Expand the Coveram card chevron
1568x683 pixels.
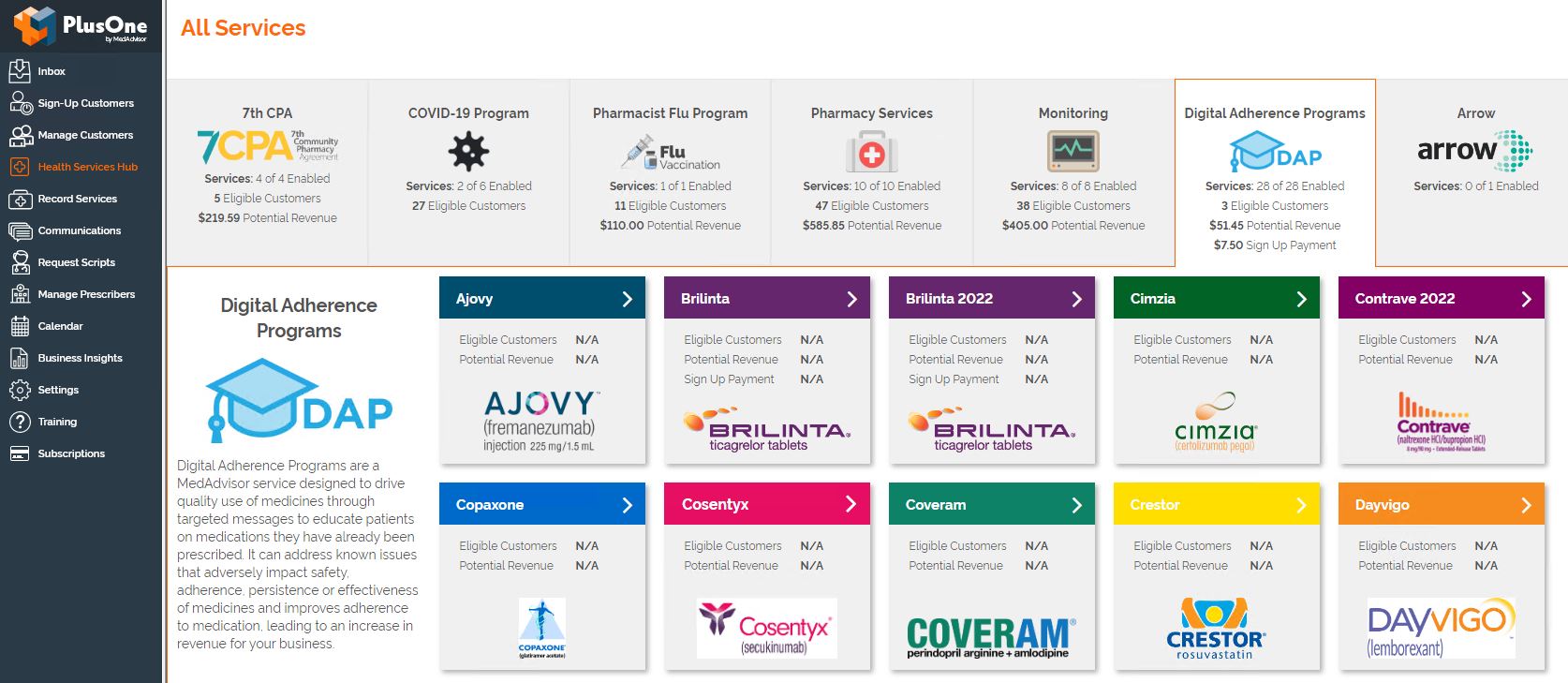click(x=1076, y=505)
